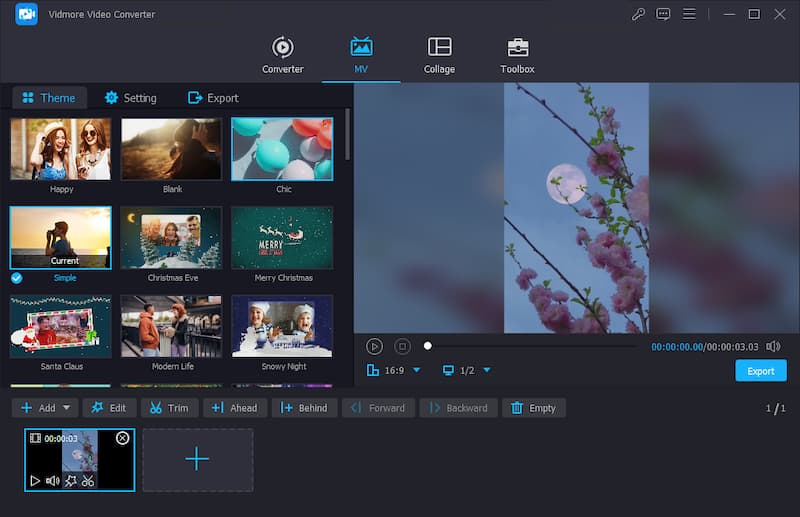Select the Theme tab
800x517 pixels.
click(49, 97)
